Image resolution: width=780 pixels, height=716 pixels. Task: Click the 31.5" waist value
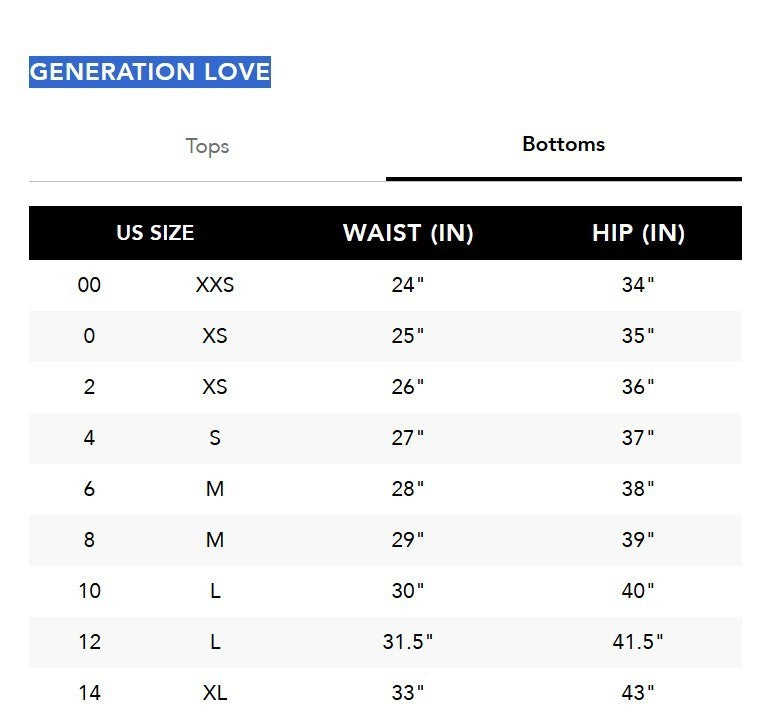tap(408, 642)
